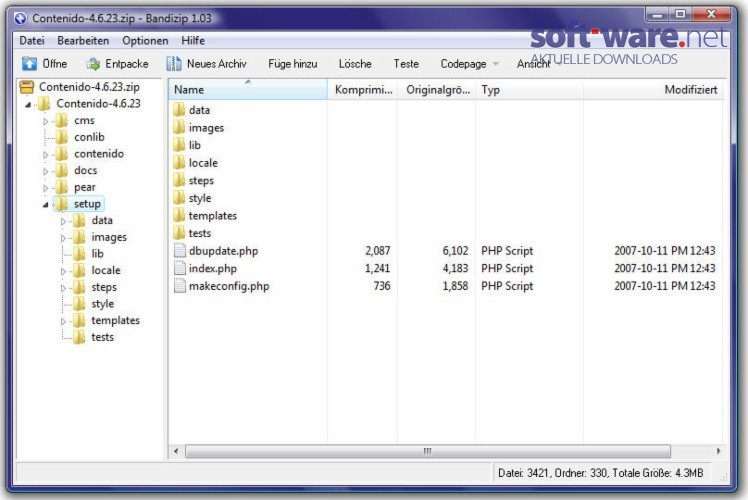Open the steps folder icon in the file list
Viewport: 748px width, 500px height.
179,180
